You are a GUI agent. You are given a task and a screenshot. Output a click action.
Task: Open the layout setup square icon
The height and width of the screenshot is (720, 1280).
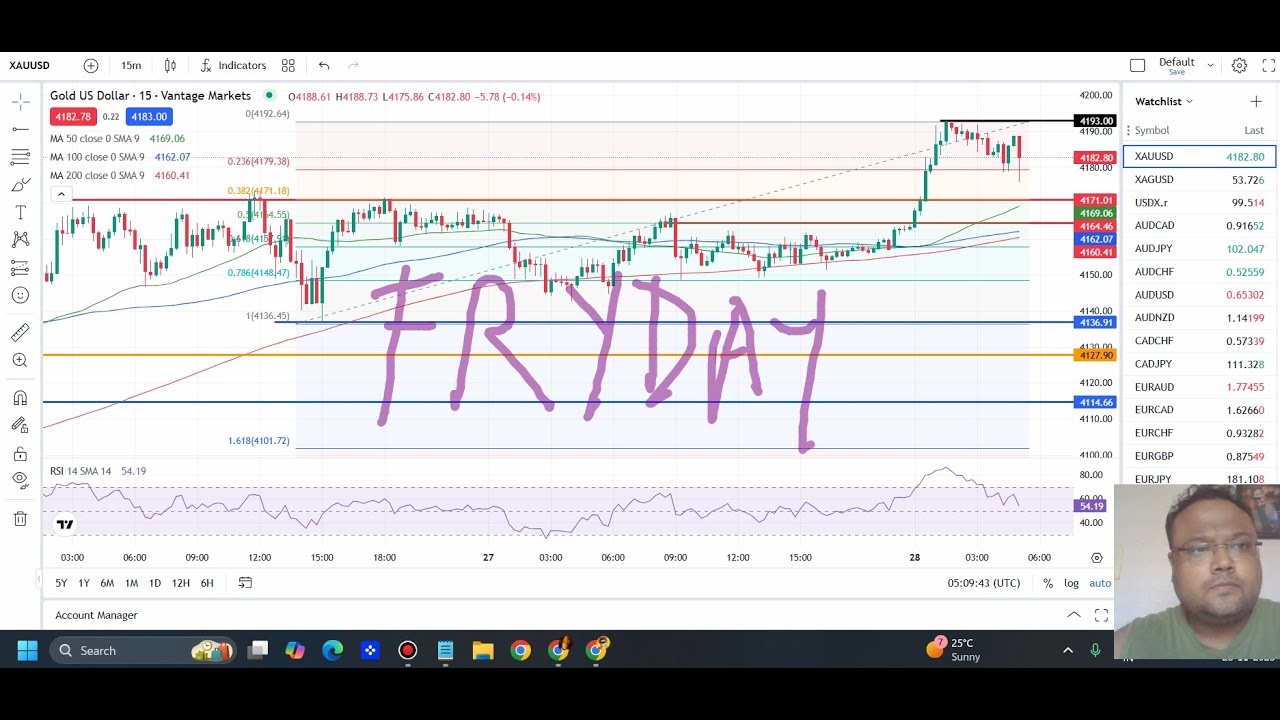coord(1137,65)
